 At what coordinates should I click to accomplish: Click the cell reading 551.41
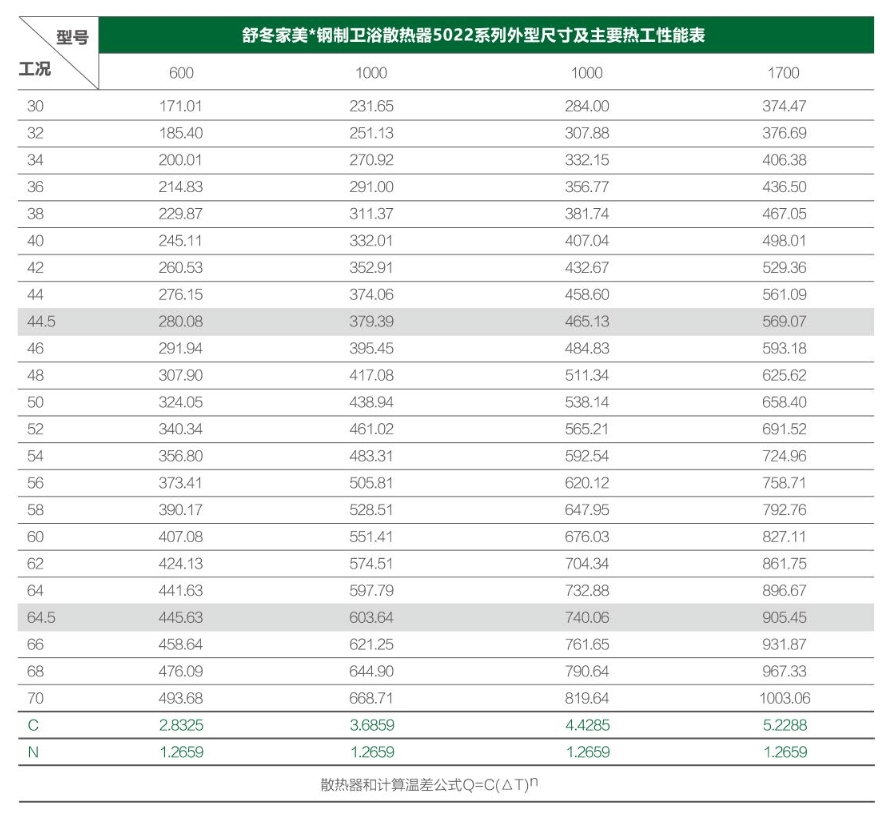371,537
